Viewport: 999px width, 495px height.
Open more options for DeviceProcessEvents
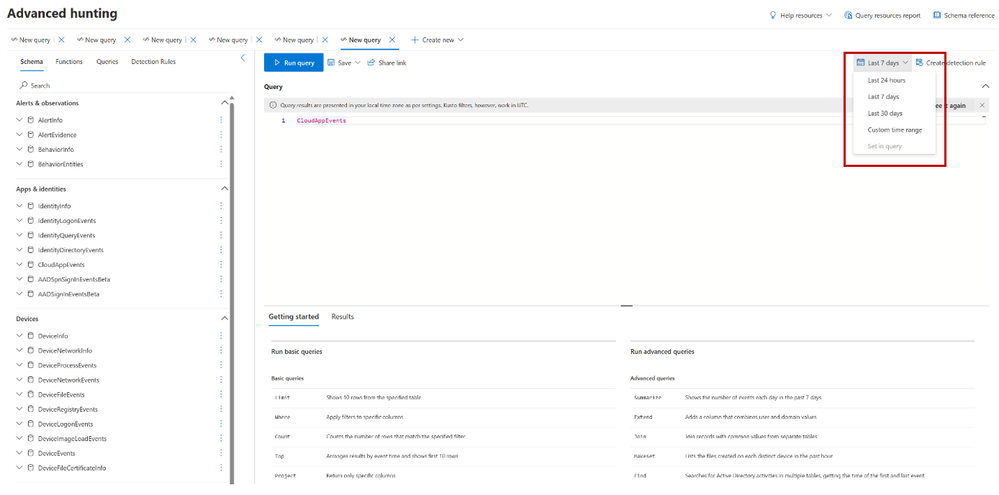coord(221,365)
